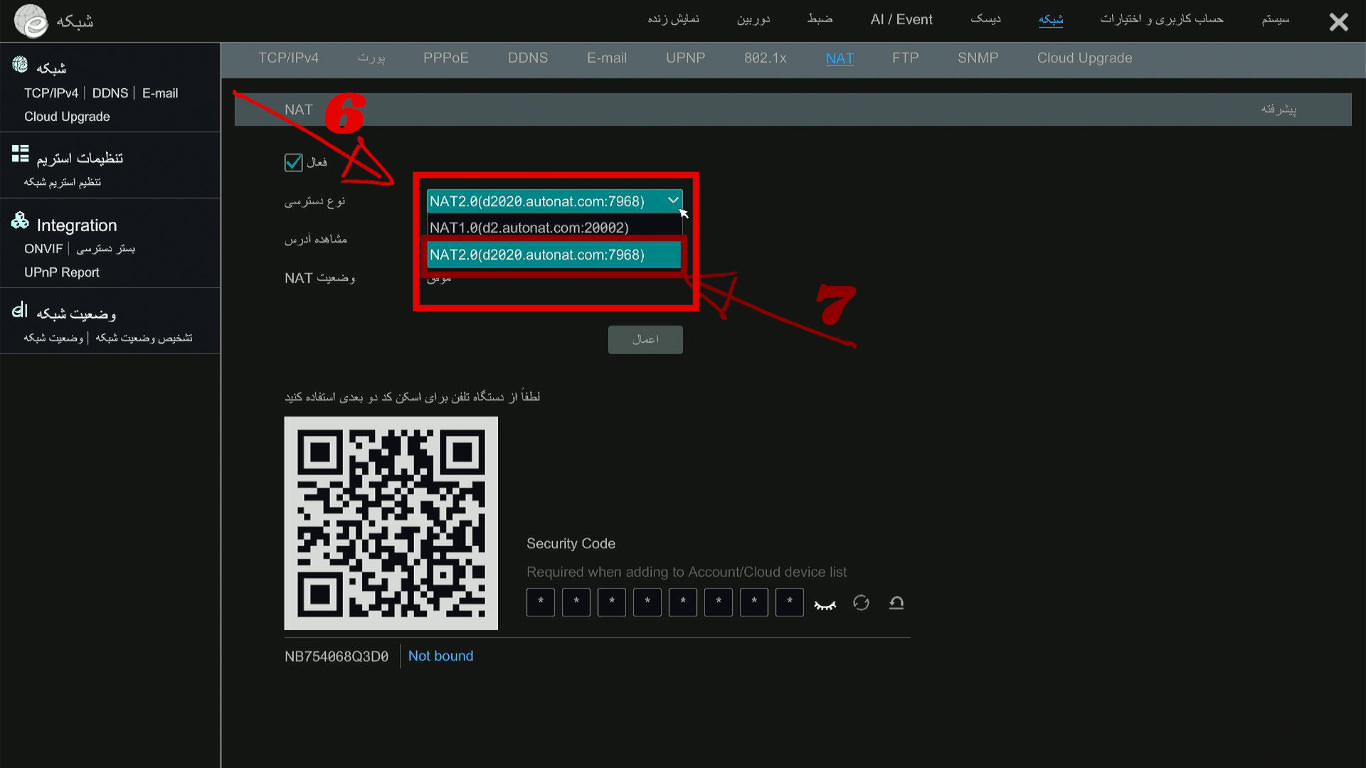Open the وضعیت شبکه link beside تشخیص وضعیت شبکه

[x=53, y=337]
